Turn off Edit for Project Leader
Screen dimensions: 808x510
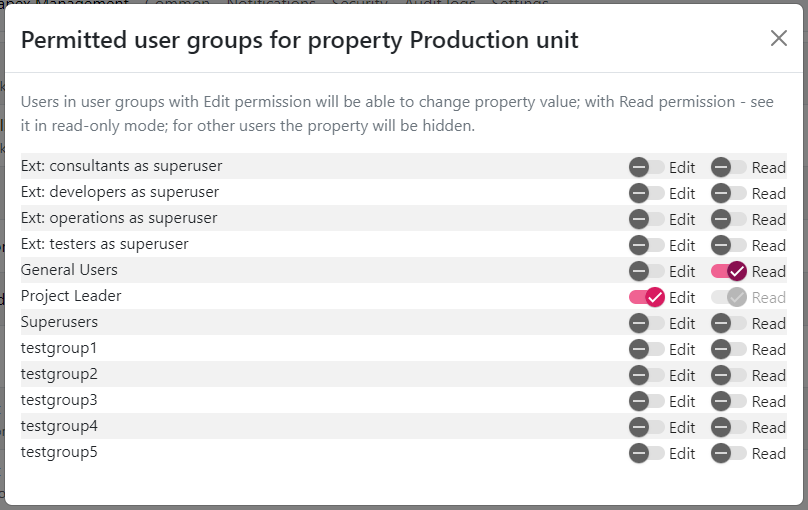pos(646,297)
